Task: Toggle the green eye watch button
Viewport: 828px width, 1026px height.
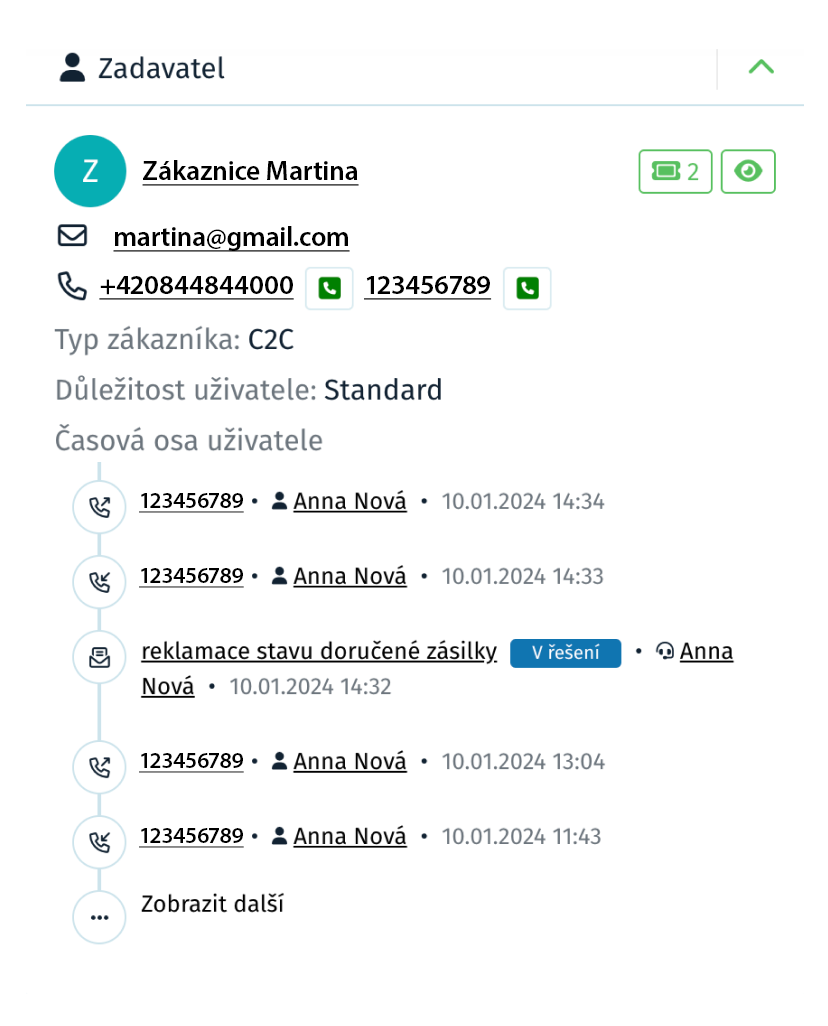Action: tap(748, 171)
